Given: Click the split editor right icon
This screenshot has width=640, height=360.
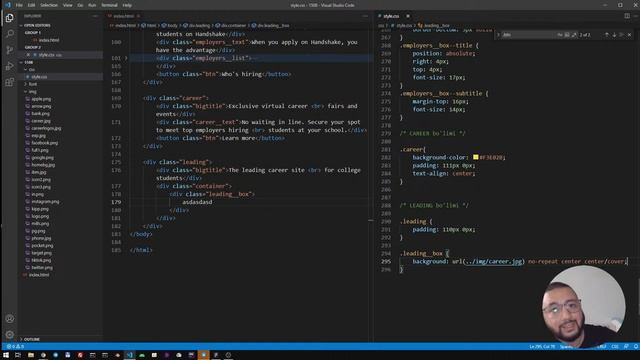Looking at the screenshot, I should [627, 16].
